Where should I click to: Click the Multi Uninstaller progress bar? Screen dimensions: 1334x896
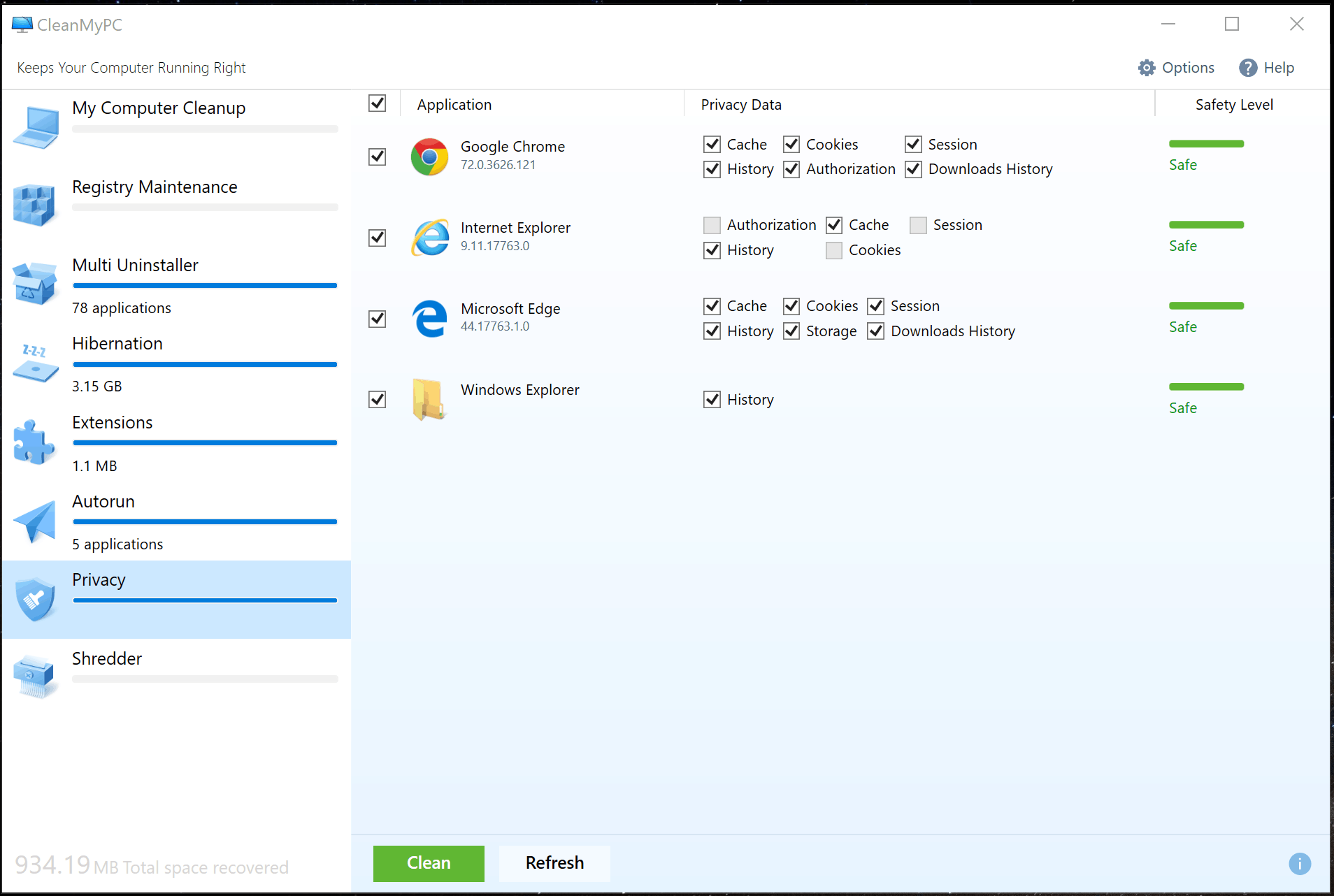point(205,286)
